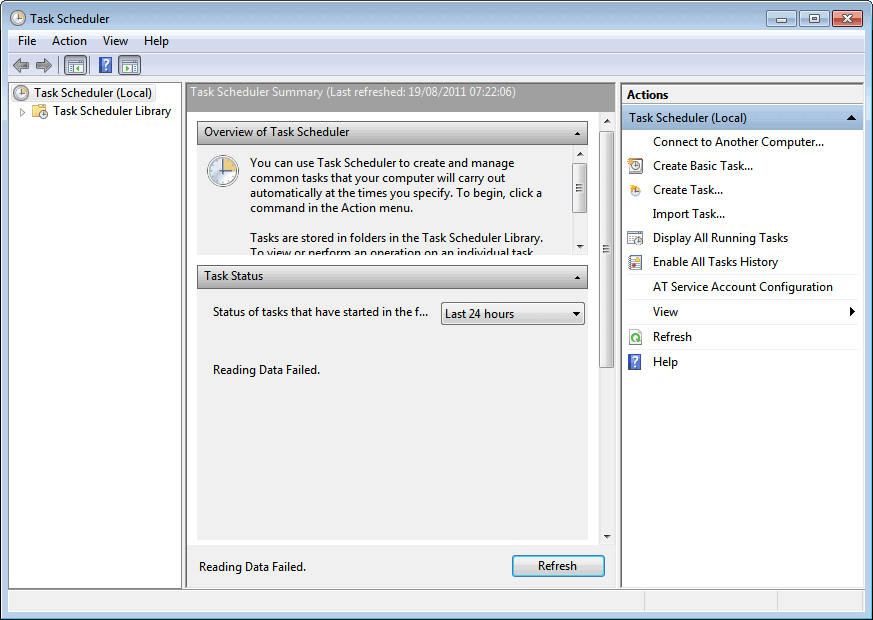Click the Enable All Tasks History icon
873x620 pixels.
click(635, 262)
